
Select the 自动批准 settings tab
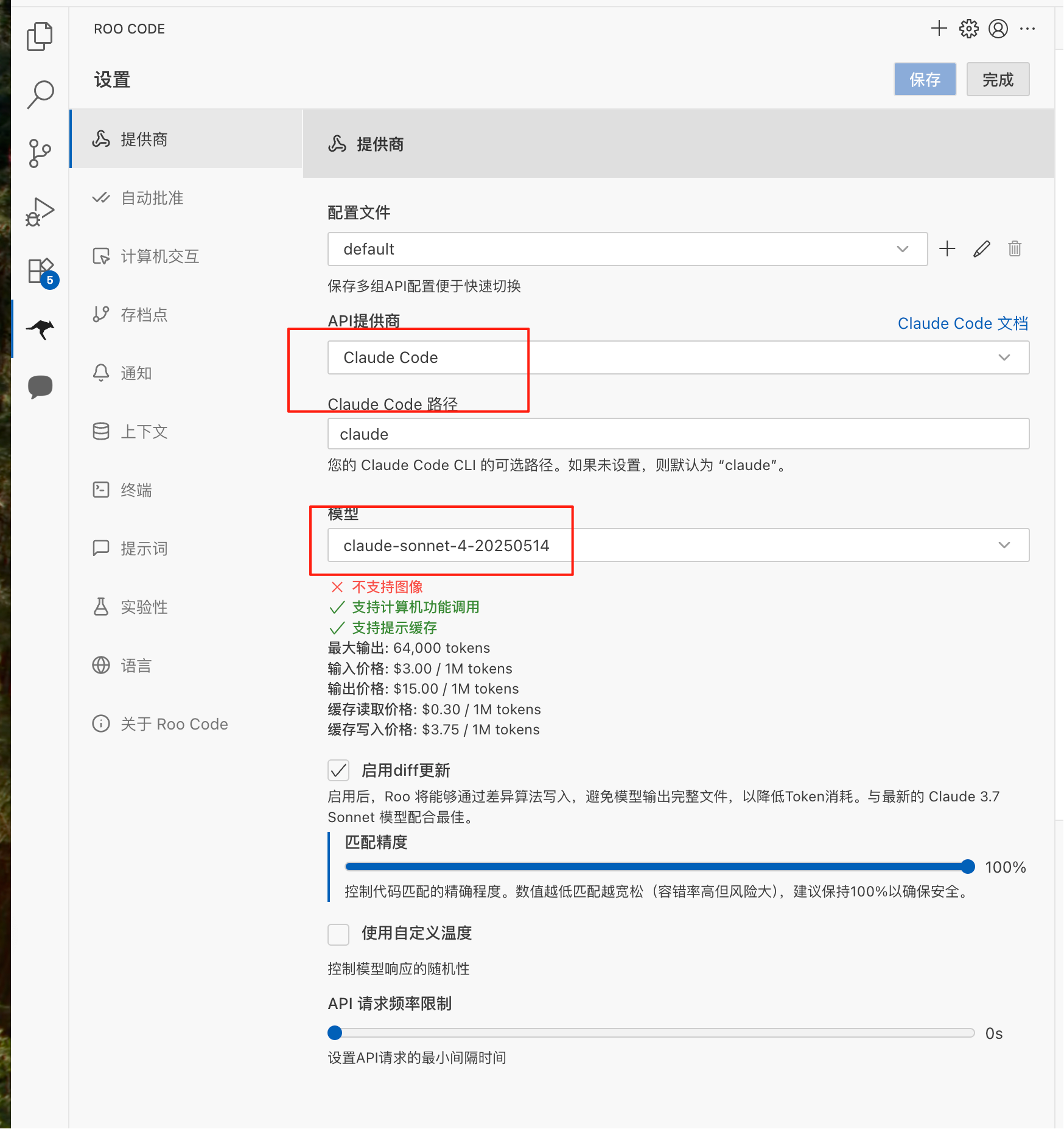[x=187, y=198]
